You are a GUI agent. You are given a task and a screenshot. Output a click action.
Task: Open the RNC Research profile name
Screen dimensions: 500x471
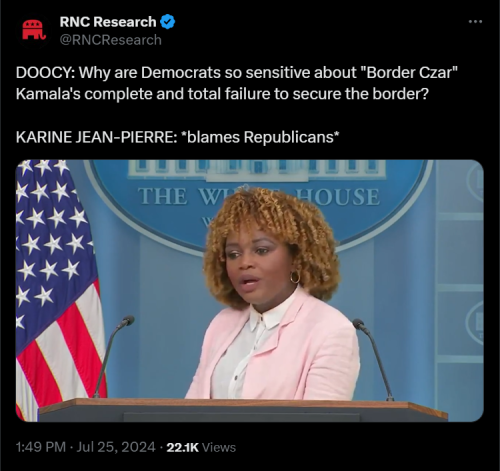click(108, 22)
